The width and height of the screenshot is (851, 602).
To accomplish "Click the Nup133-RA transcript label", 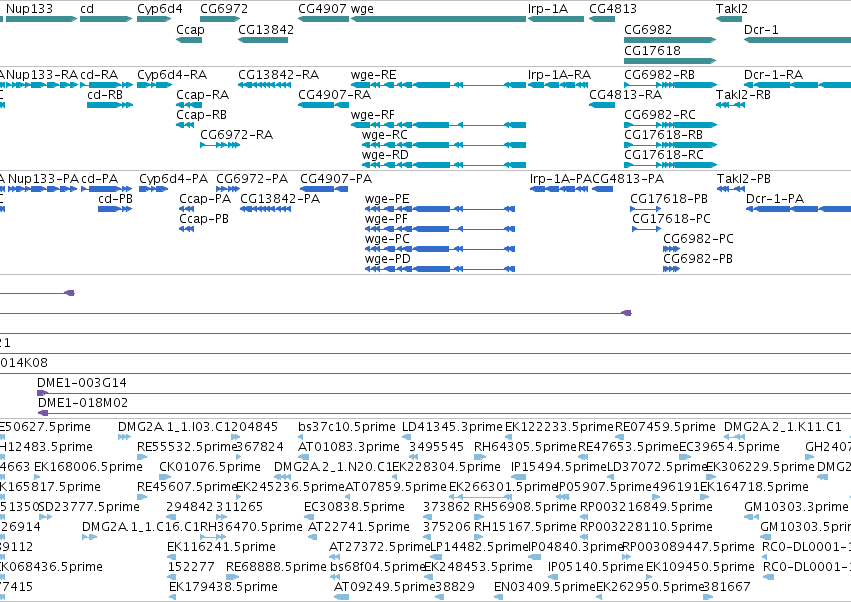I will pos(42,74).
